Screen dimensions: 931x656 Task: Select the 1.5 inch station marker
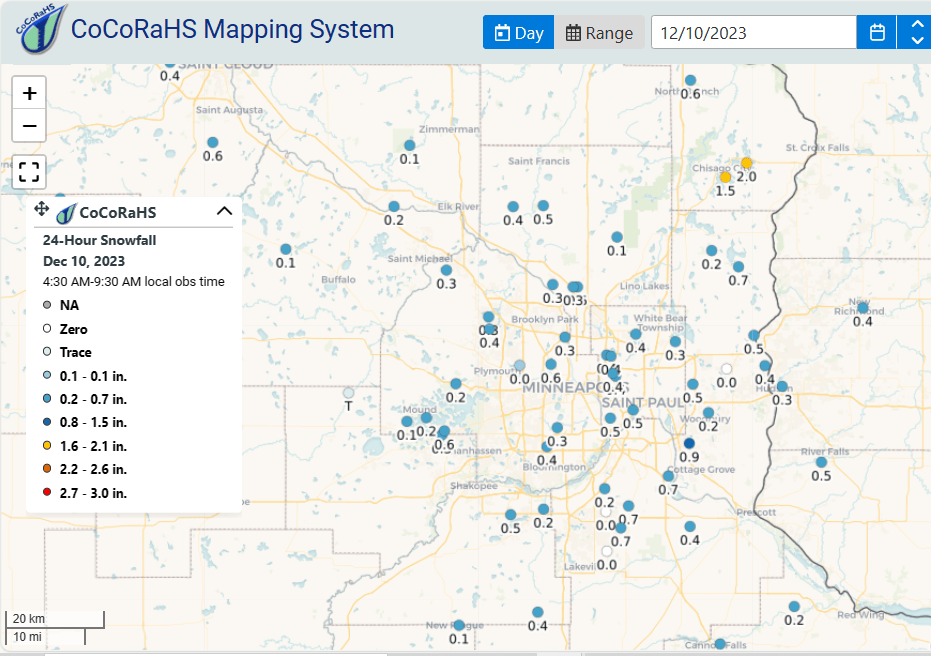[725, 176]
